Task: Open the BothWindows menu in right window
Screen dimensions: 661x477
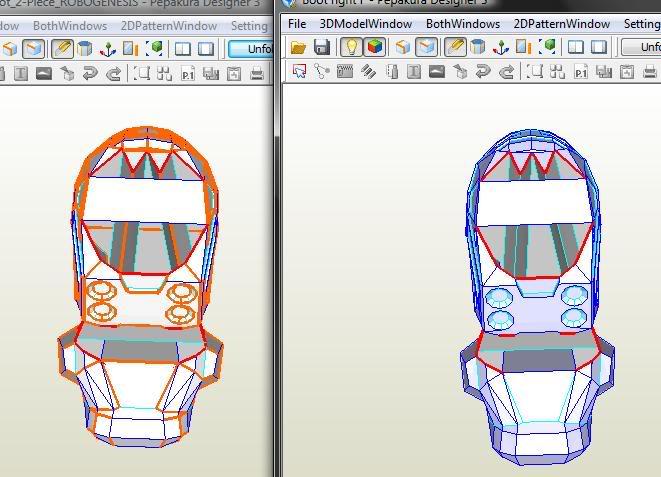Action: pyautogui.click(x=463, y=24)
